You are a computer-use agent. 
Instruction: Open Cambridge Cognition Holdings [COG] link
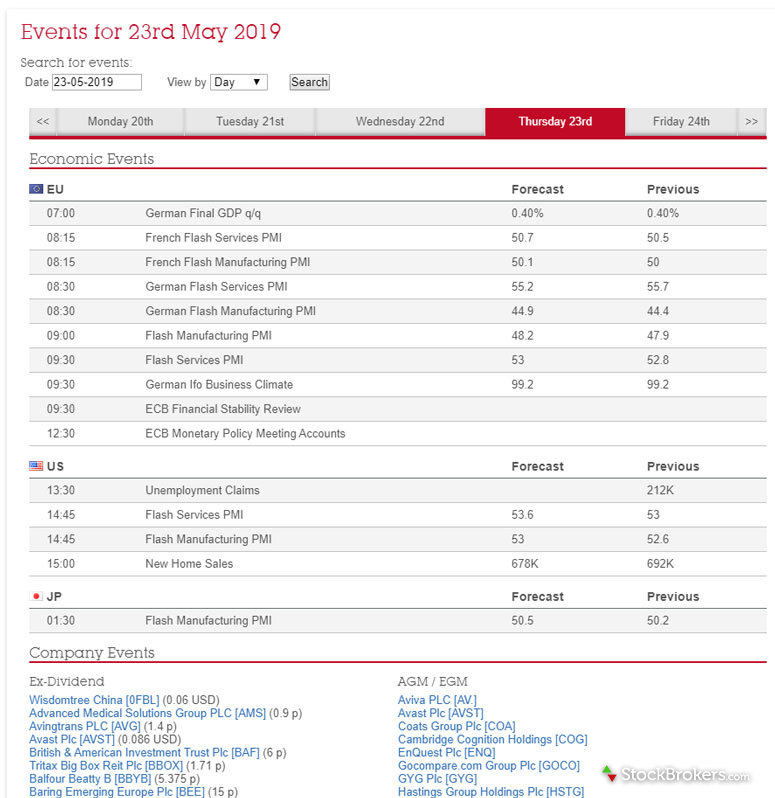493,739
